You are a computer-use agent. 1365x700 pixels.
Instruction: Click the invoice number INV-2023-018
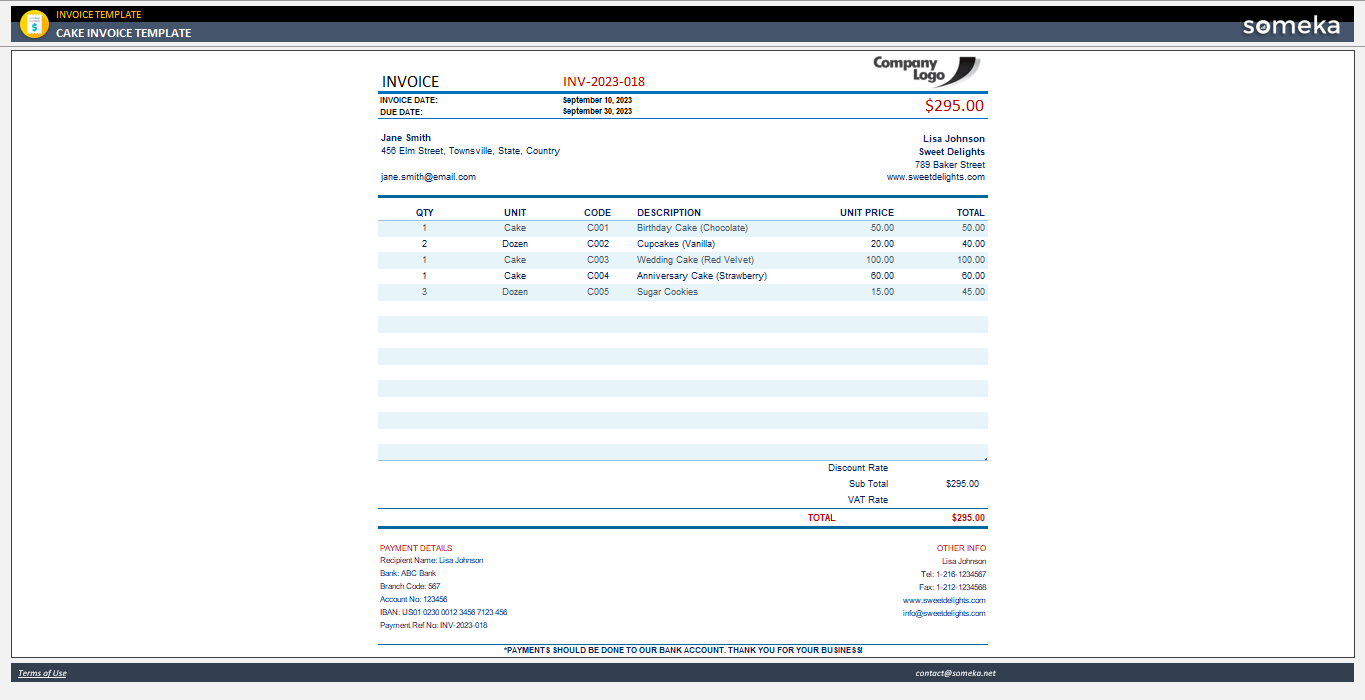605,81
